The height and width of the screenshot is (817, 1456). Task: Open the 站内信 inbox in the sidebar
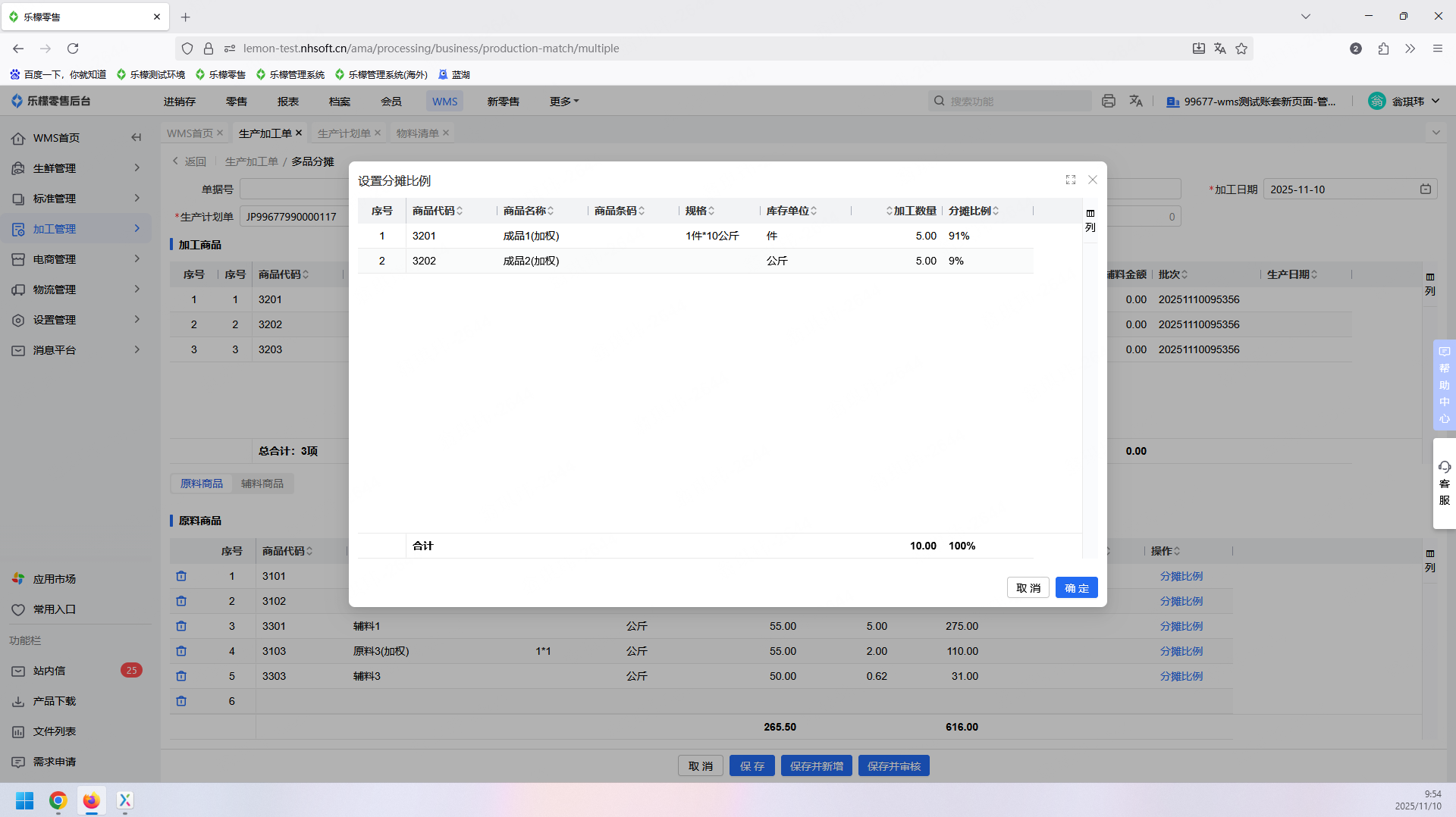pos(49,671)
